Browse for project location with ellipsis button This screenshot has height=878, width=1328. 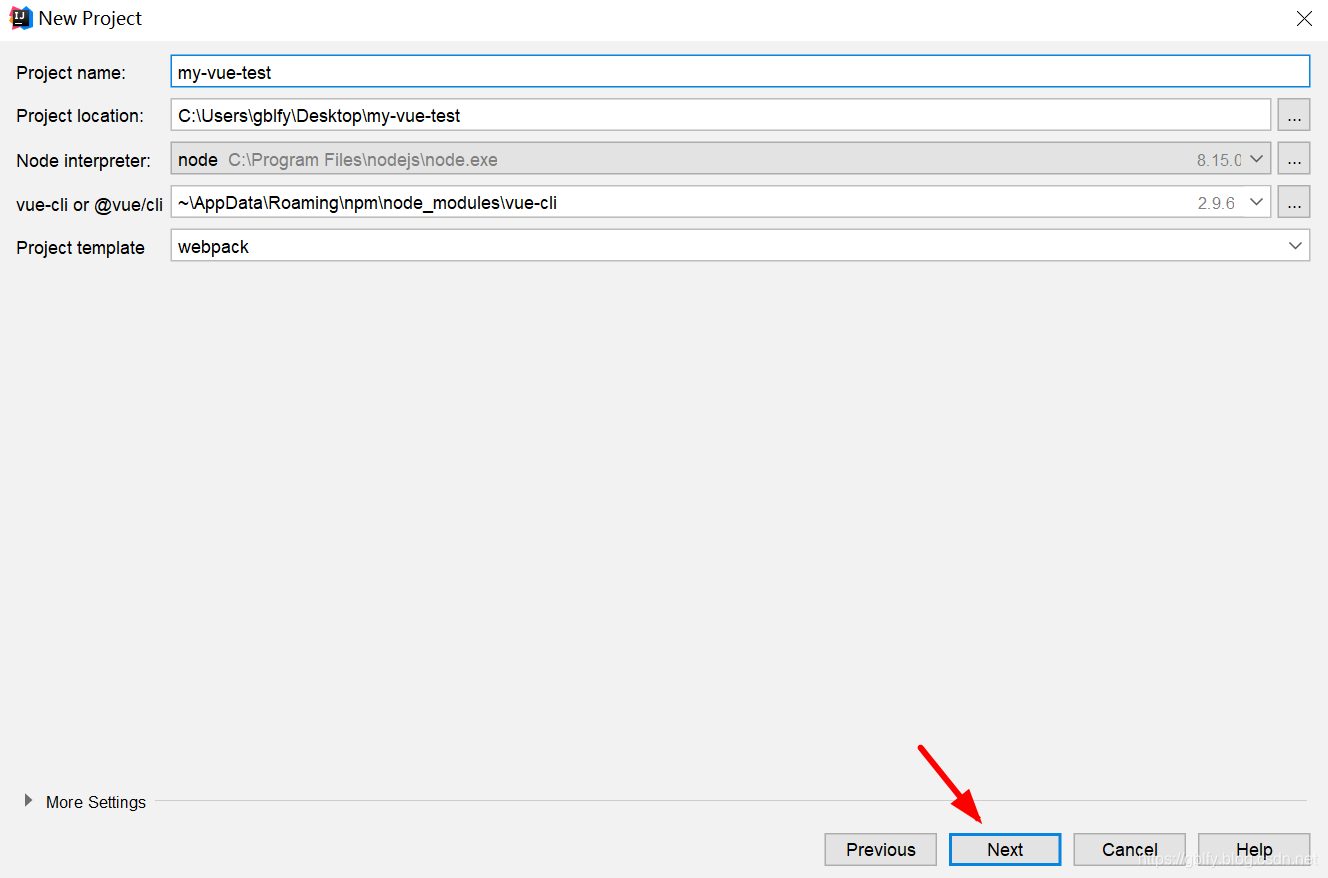[1294, 115]
